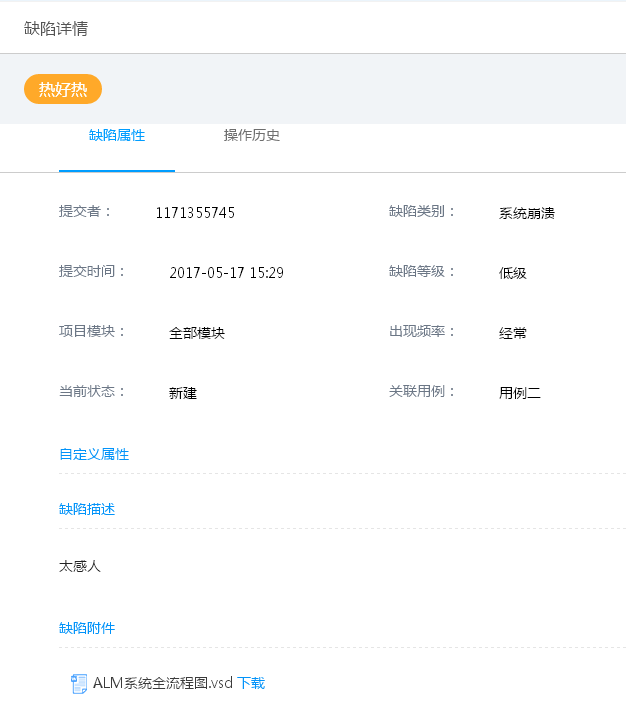Image resolution: width=626 pixels, height=728 pixels.
Task: Click the description text 太感人
Action: pos(80,566)
